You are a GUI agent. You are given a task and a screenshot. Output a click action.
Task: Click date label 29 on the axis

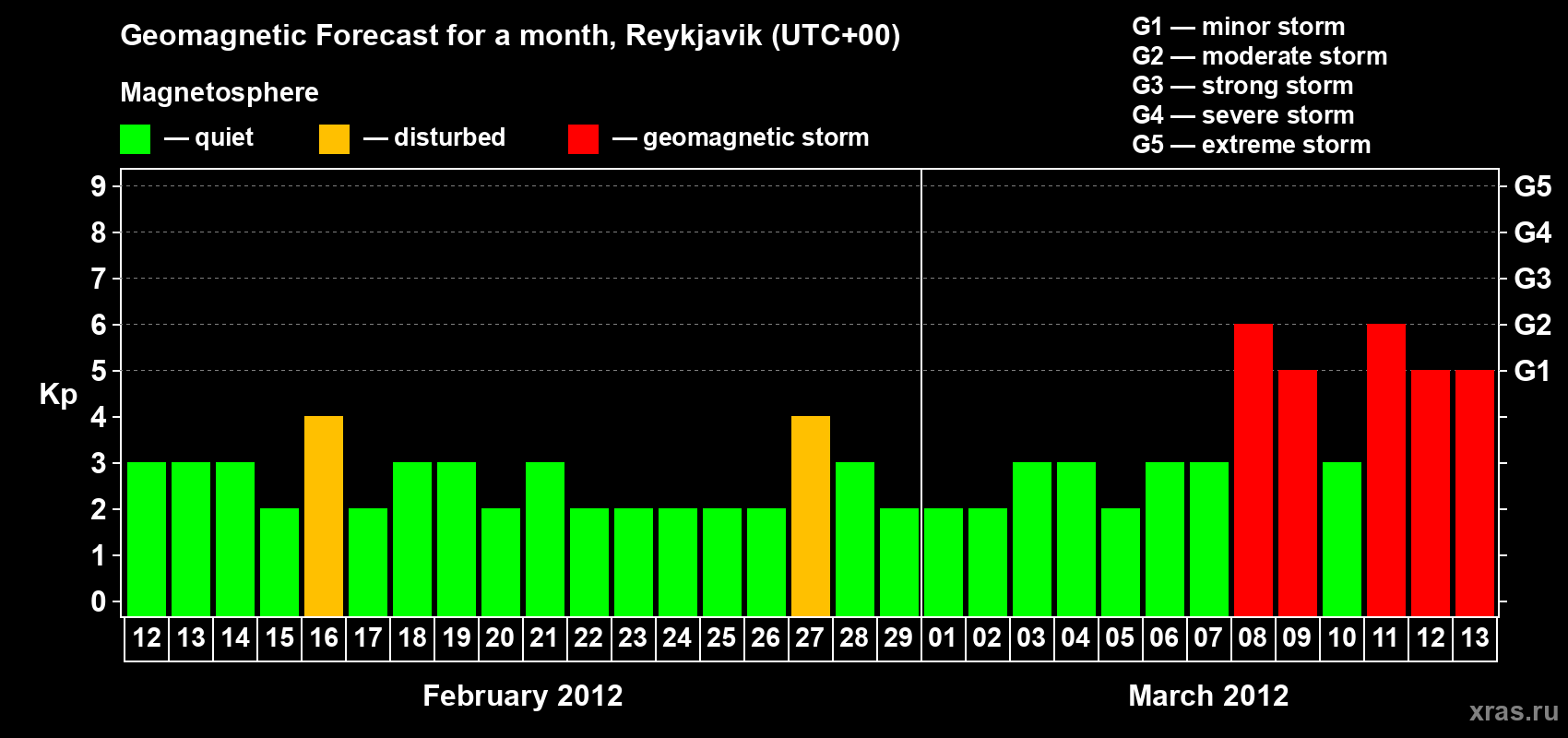coord(898,638)
